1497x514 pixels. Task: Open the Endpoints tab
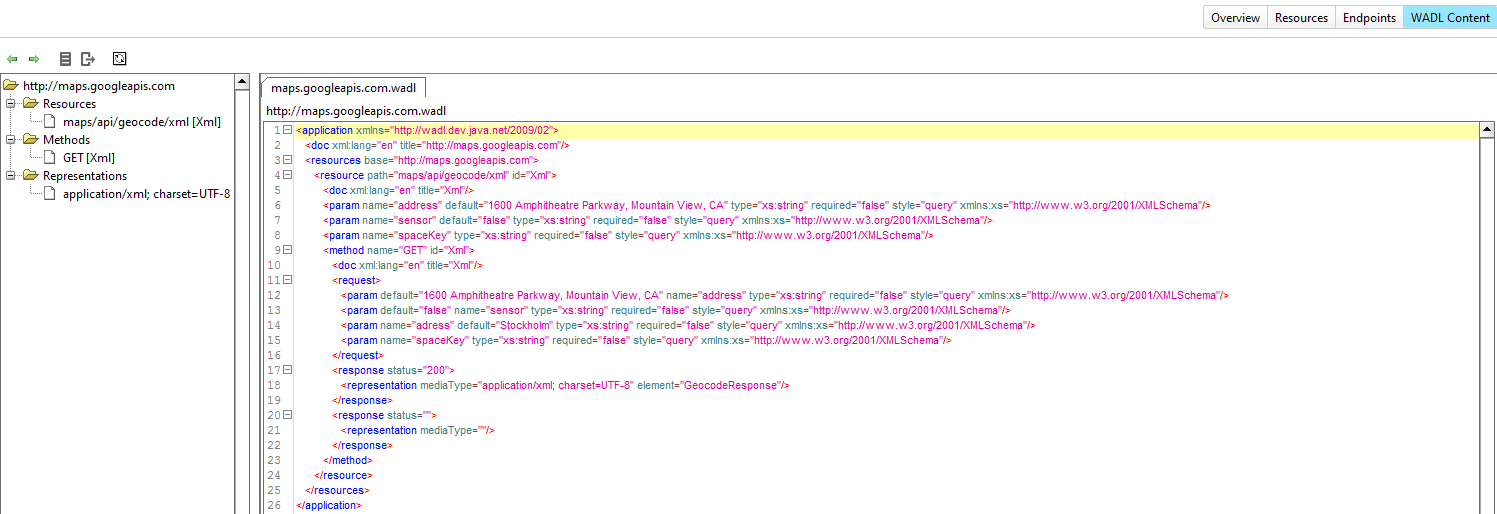click(x=1369, y=18)
